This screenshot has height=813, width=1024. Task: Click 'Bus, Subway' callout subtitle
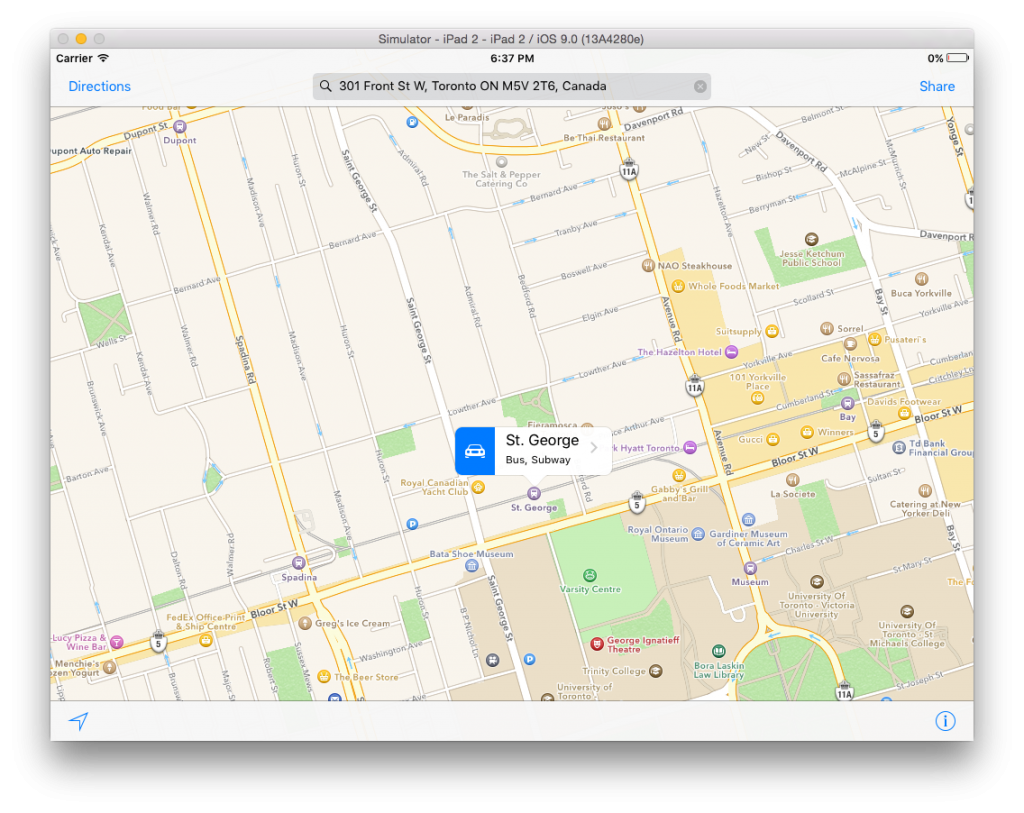537,460
